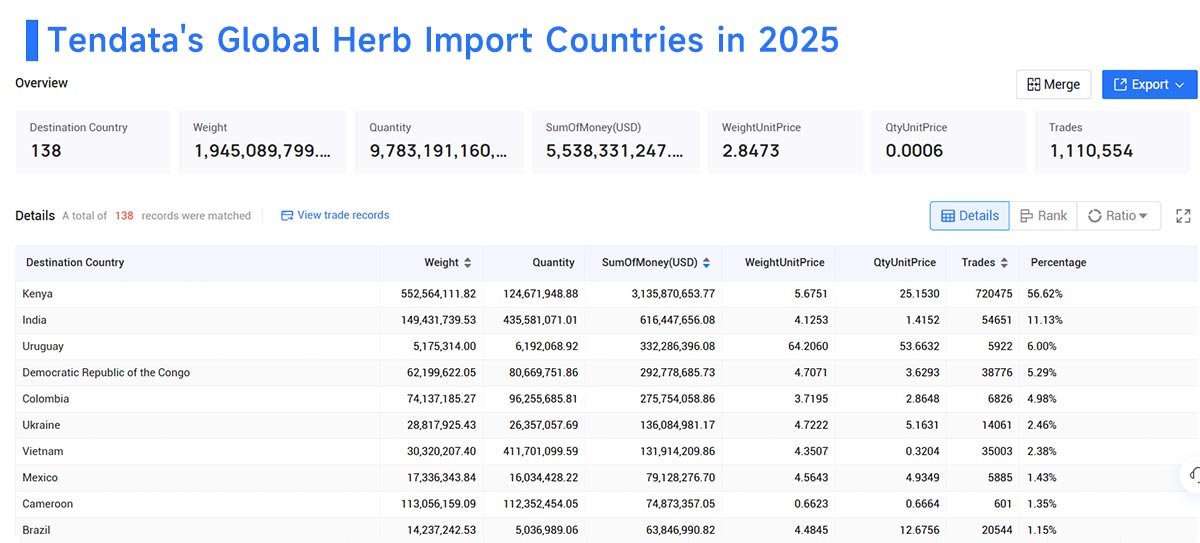Image resolution: width=1200 pixels, height=543 pixels.
Task: Click the Weight summary card value
Action: (263, 151)
